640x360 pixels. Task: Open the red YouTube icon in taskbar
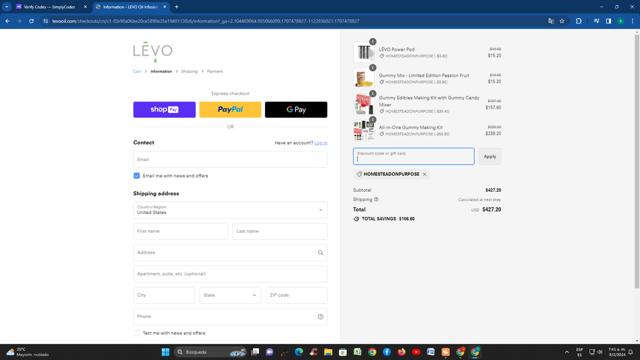point(416,352)
